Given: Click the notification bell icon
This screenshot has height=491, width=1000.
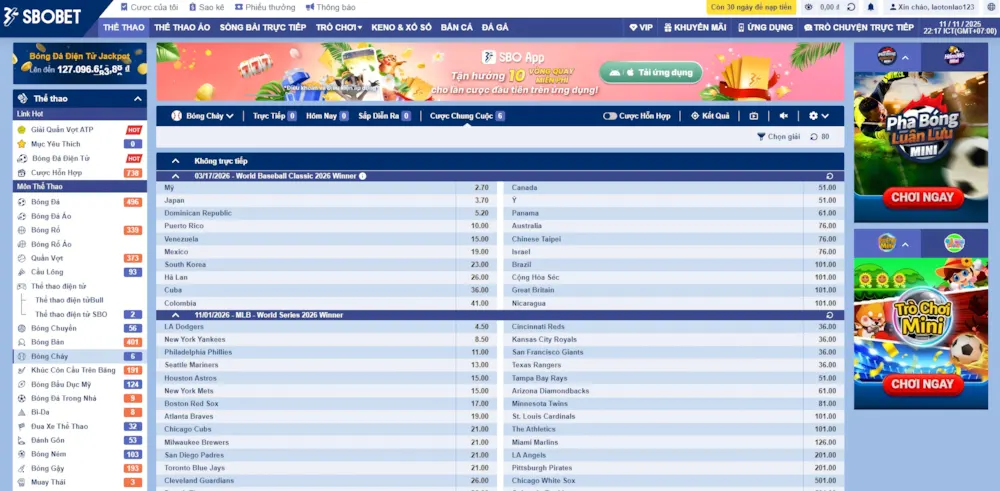Looking at the screenshot, I should coord(870,7).
